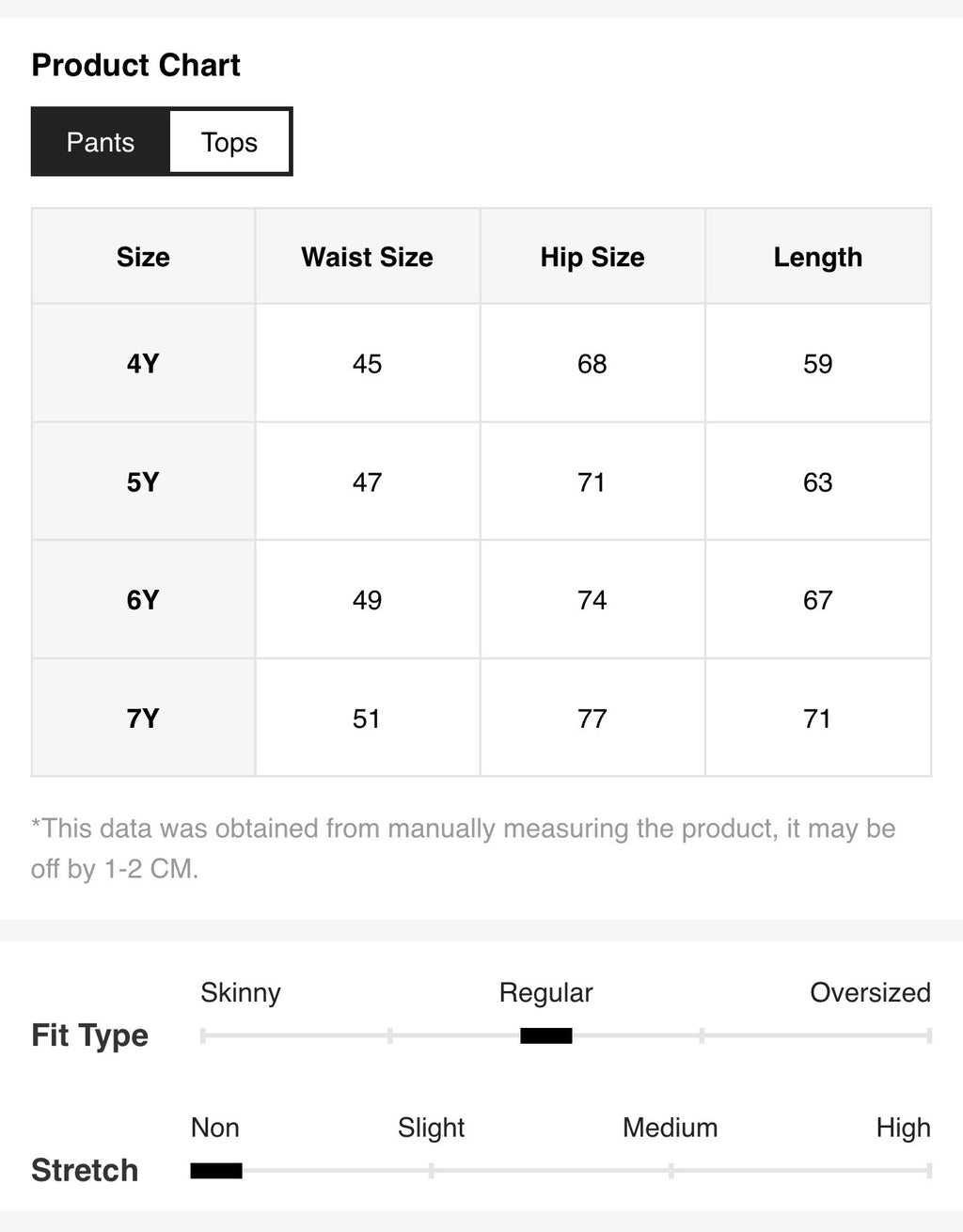Select the Pants tab
The width and height of the screenshot is (963, 1232).
tap(101, 142)
